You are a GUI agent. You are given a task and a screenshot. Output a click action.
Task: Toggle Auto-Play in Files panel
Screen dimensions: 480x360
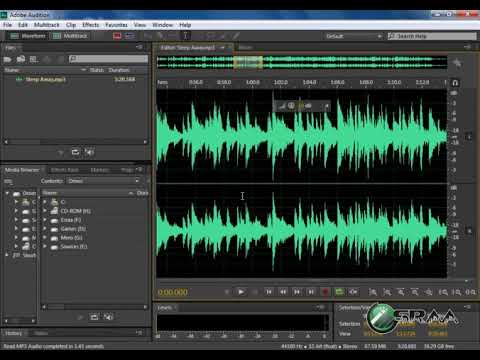(89, 152)
